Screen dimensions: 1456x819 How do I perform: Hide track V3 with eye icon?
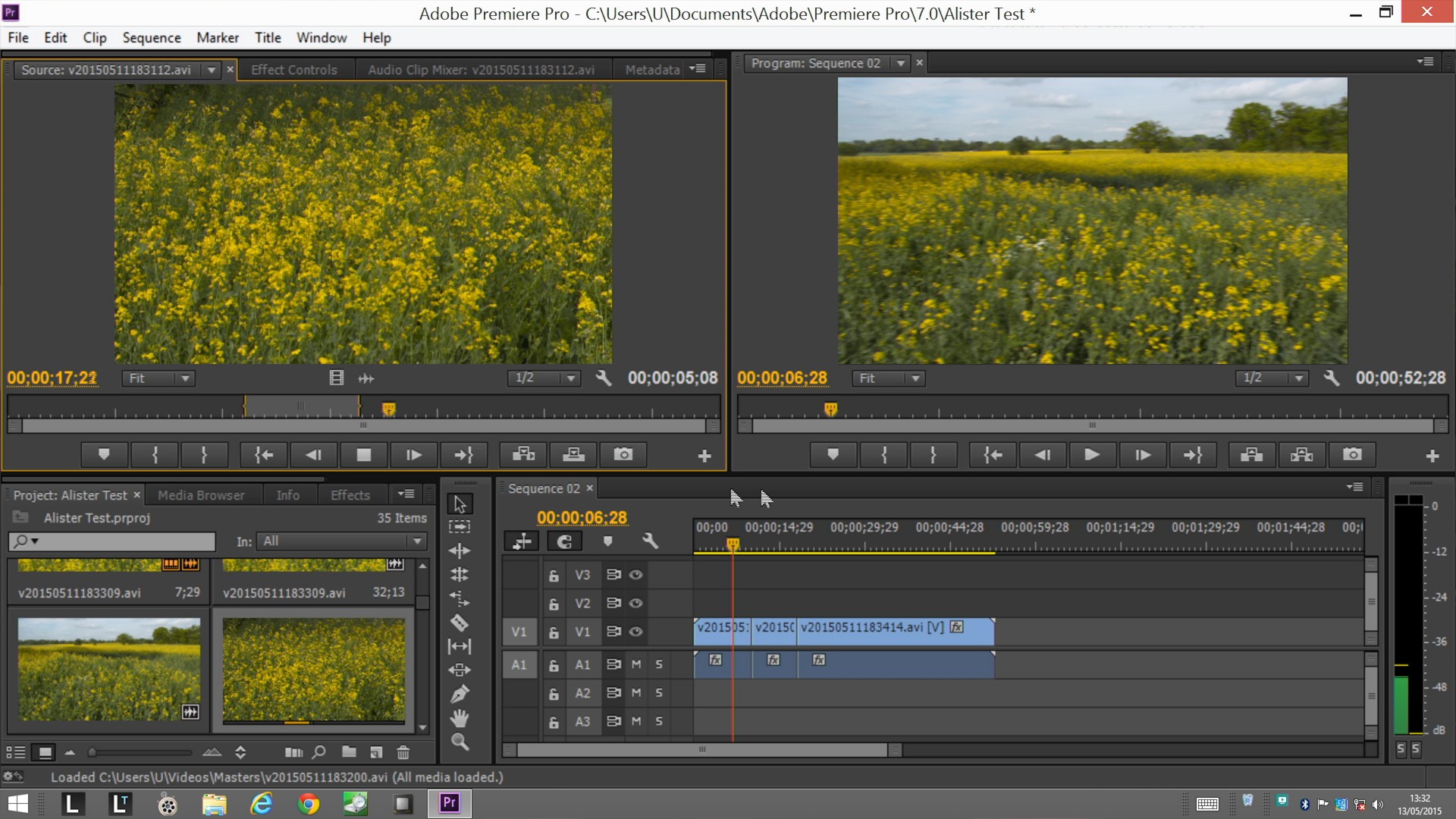pyautogui.click(x=636, y=575)
